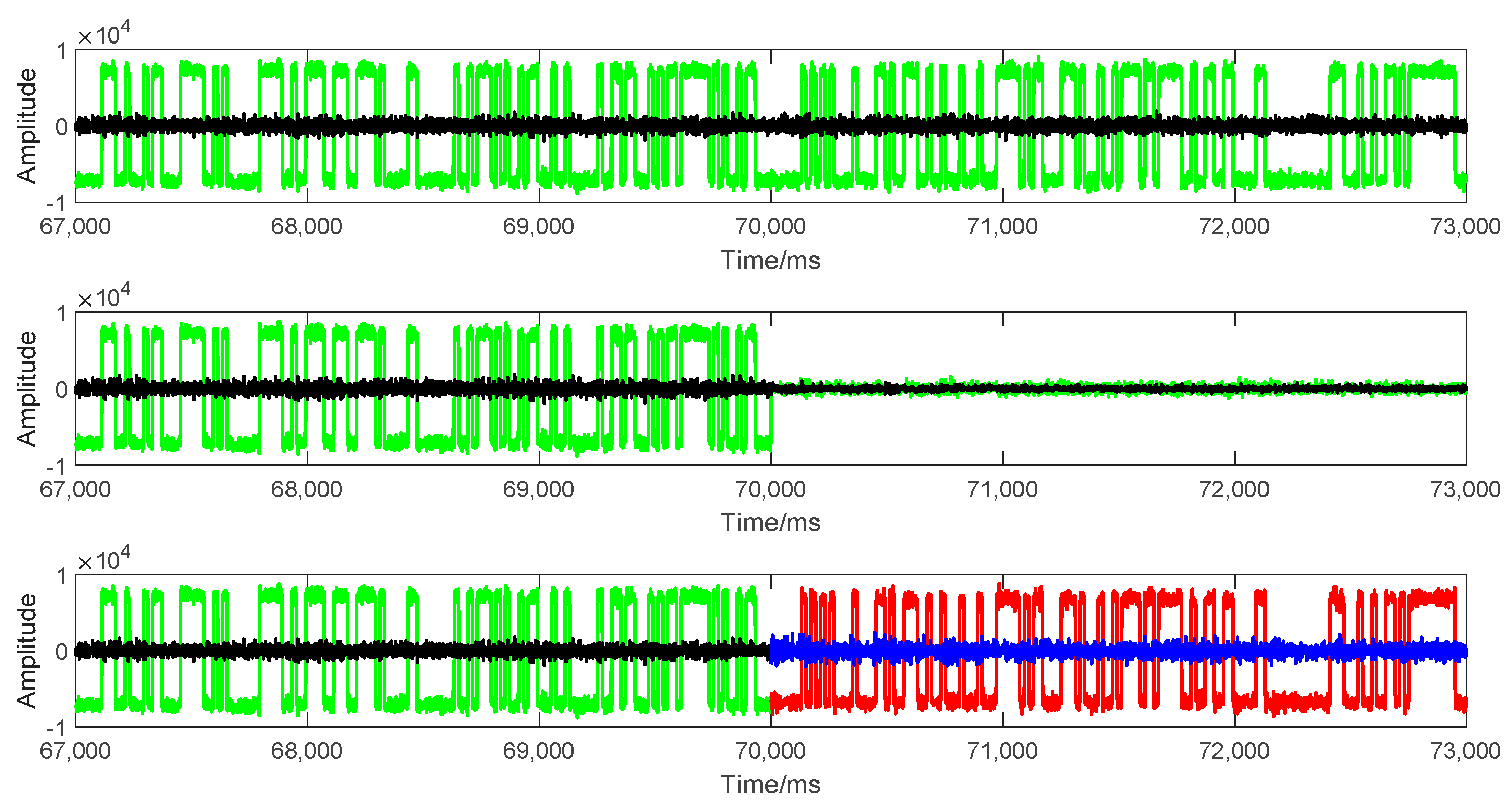
Task: Click the bottom plot's 'Amplitude' y-axis label
Action: click(26, 650)
